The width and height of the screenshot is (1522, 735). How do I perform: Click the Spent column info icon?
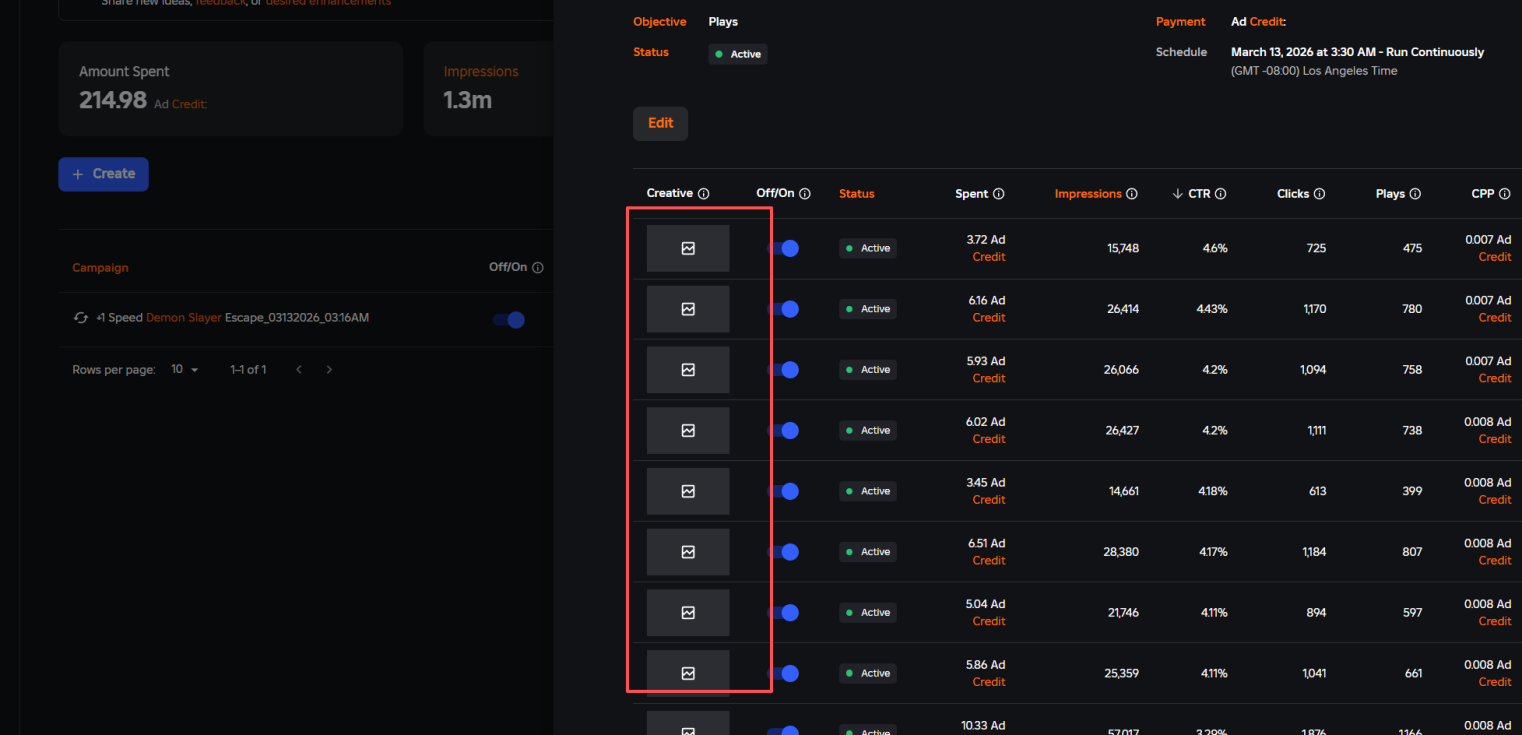[x=998, y=194]
